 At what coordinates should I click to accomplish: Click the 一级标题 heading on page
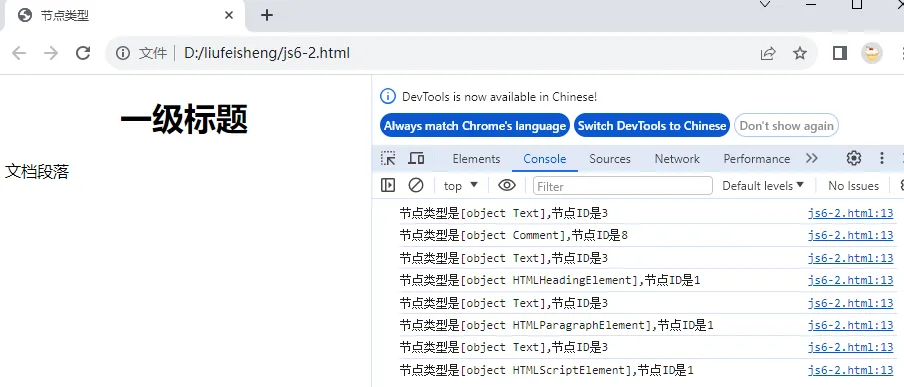(184, 119)
